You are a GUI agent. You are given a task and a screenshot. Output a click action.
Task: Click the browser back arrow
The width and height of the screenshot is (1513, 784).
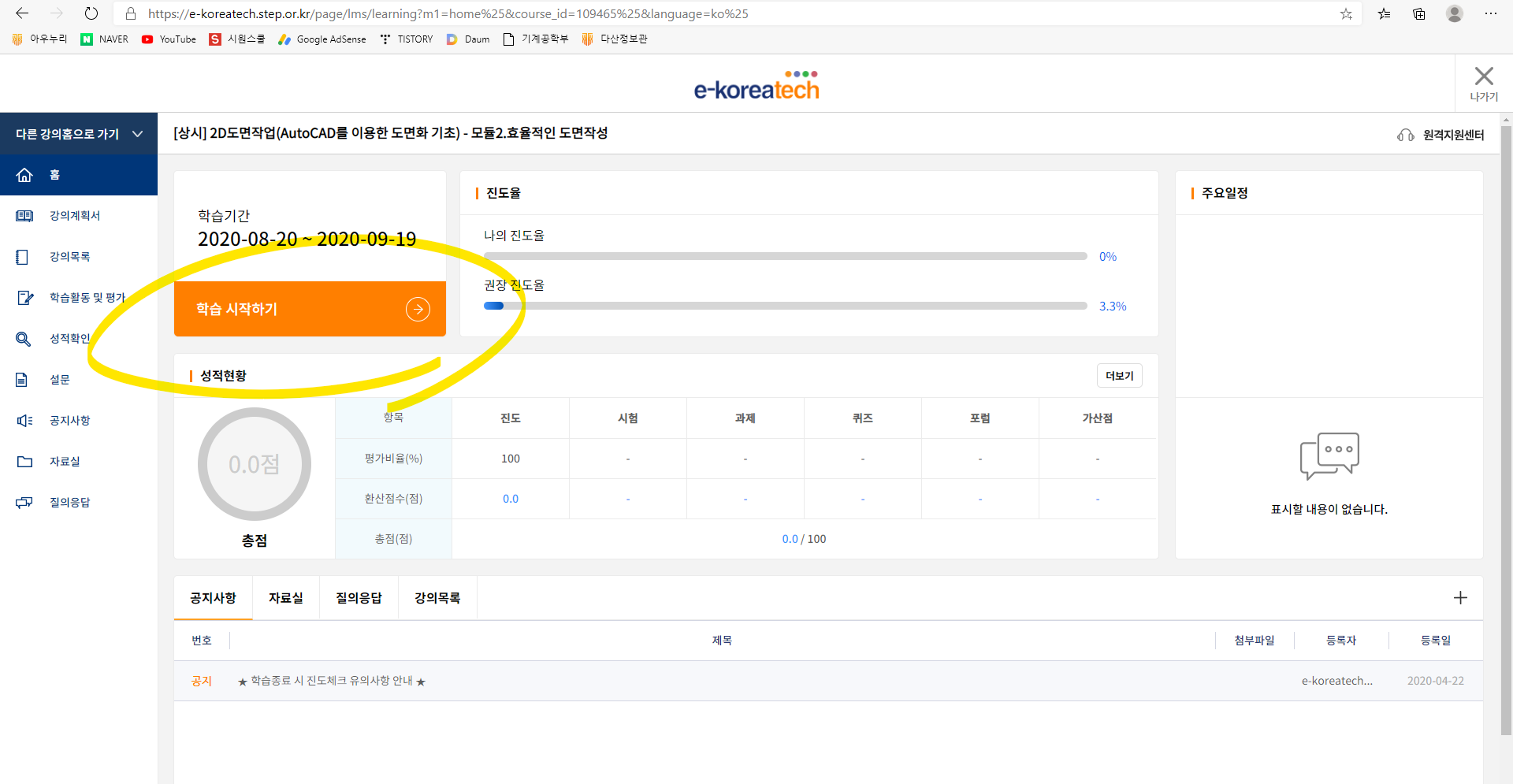(22, 13)
